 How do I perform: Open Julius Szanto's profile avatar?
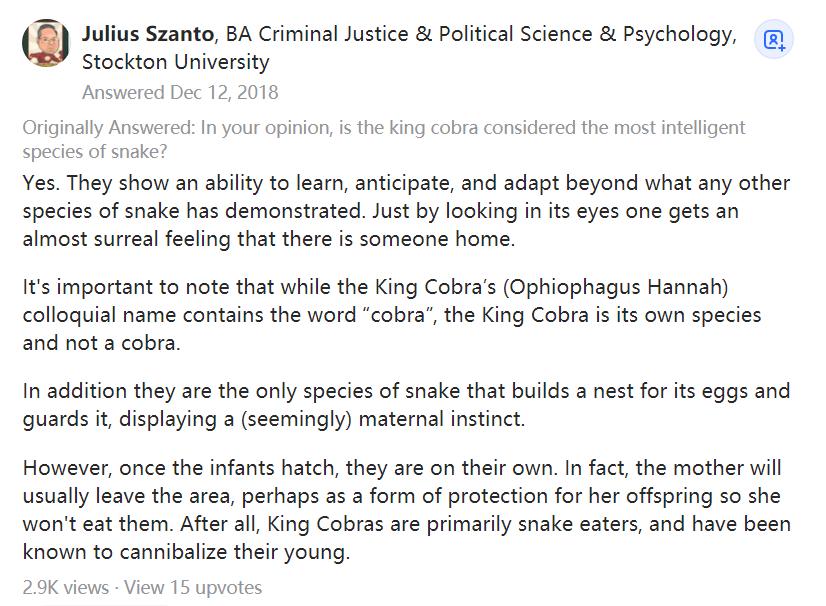pyautogui.click(x=45, y=43)
